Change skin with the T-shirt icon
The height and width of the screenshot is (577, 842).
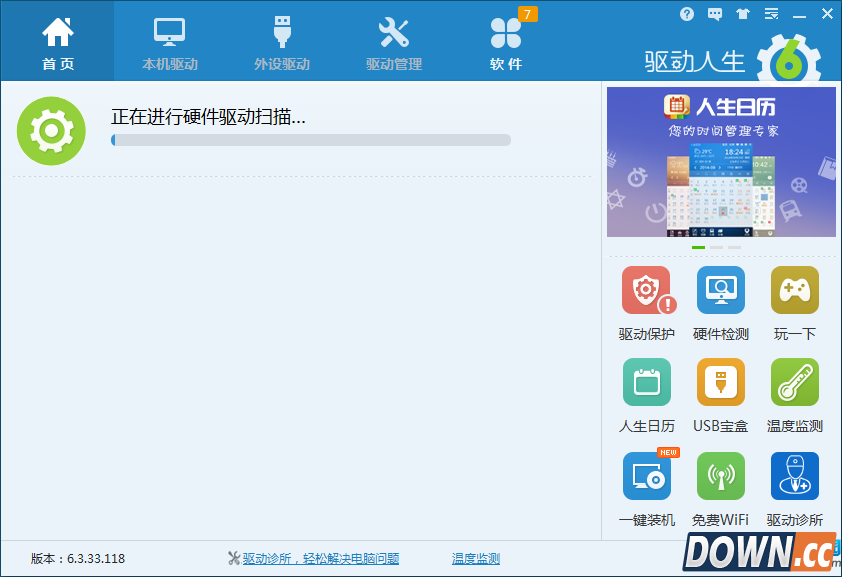click(x=742, y=14)
